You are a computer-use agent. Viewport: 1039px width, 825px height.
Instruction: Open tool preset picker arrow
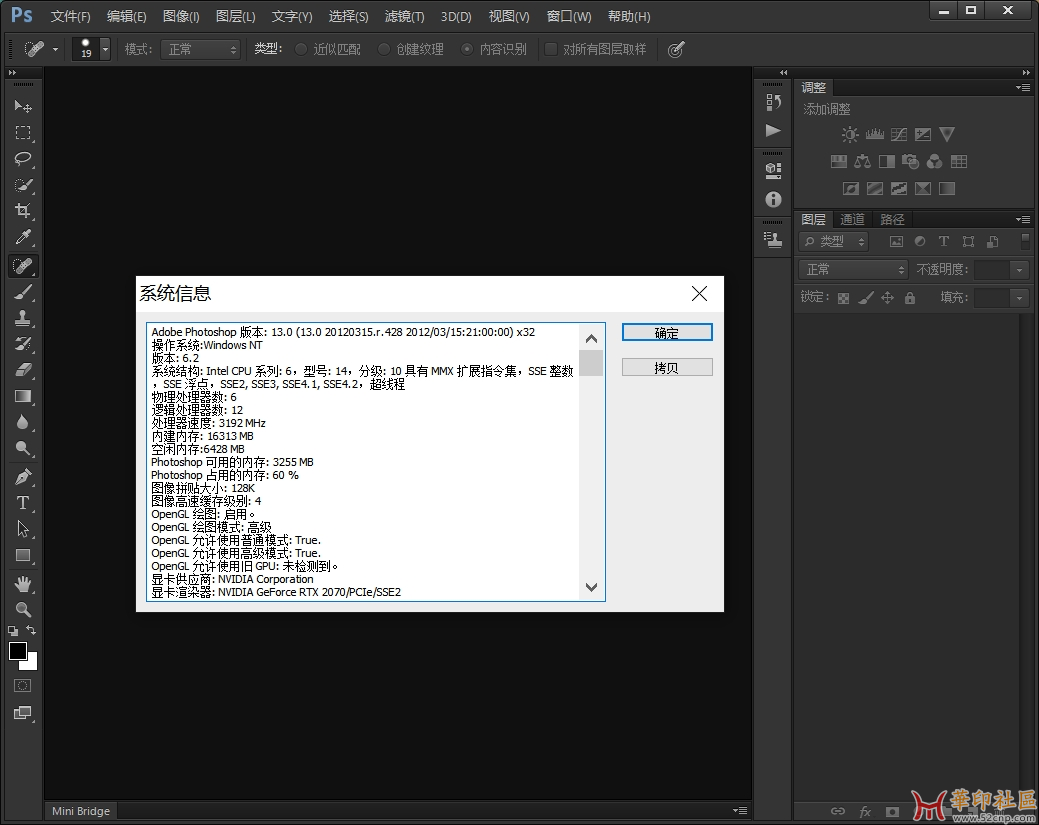pyautogui.click(x=55, y=50)
